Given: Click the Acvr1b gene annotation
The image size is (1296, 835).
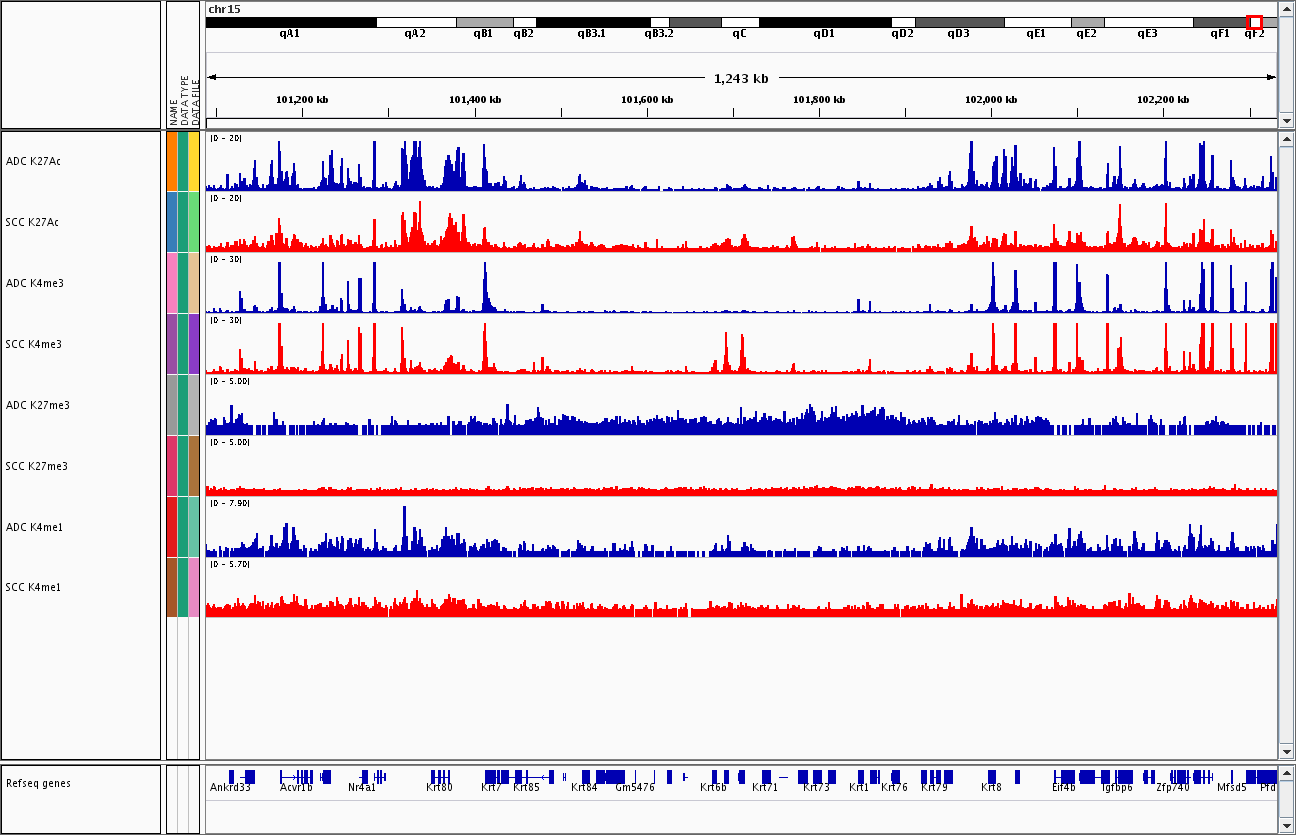Looking at the screenshot, I should (x=297, y=777).
